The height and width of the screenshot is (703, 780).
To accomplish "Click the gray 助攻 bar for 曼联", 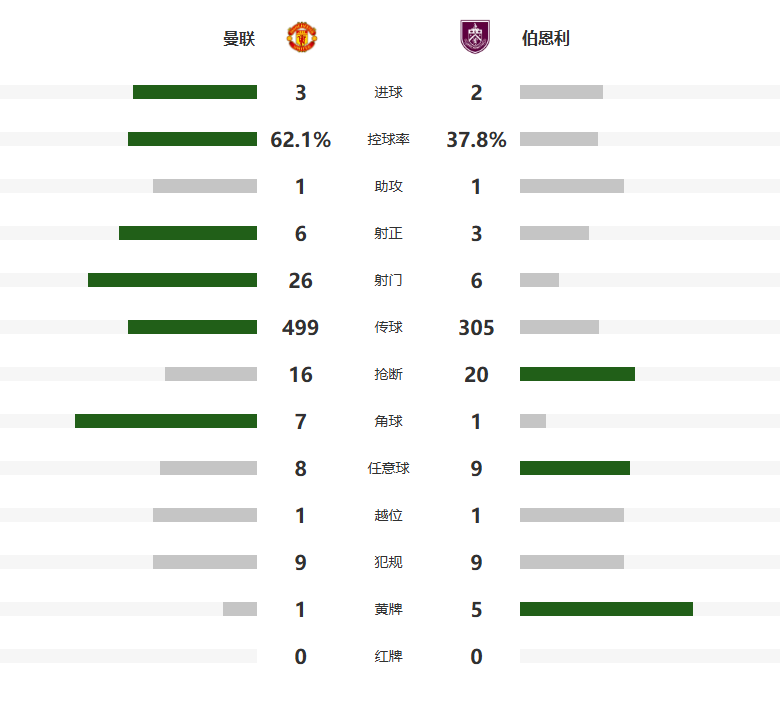I will (x=205, y=186).
